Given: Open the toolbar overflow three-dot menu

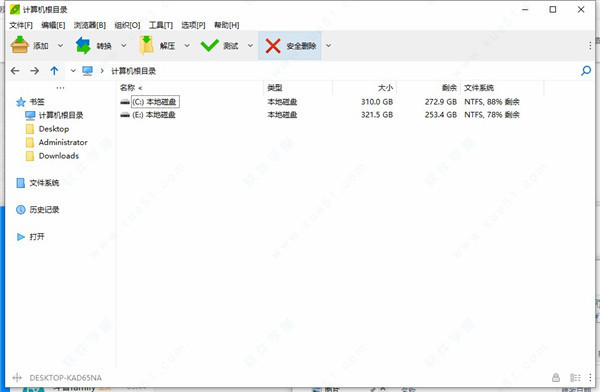Looking at the screenshot, I should pyautogui.click(x=590, y=46).
